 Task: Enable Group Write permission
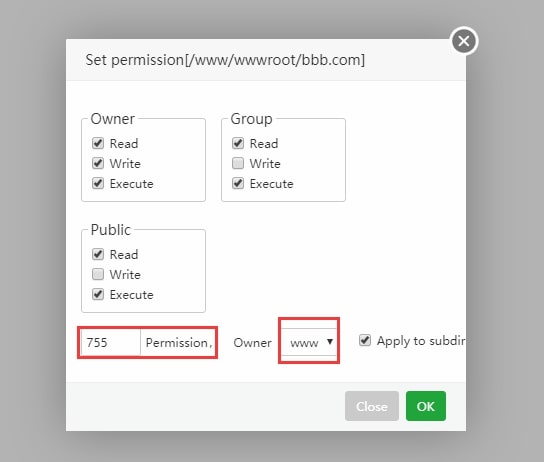click(x=238, y=163)
